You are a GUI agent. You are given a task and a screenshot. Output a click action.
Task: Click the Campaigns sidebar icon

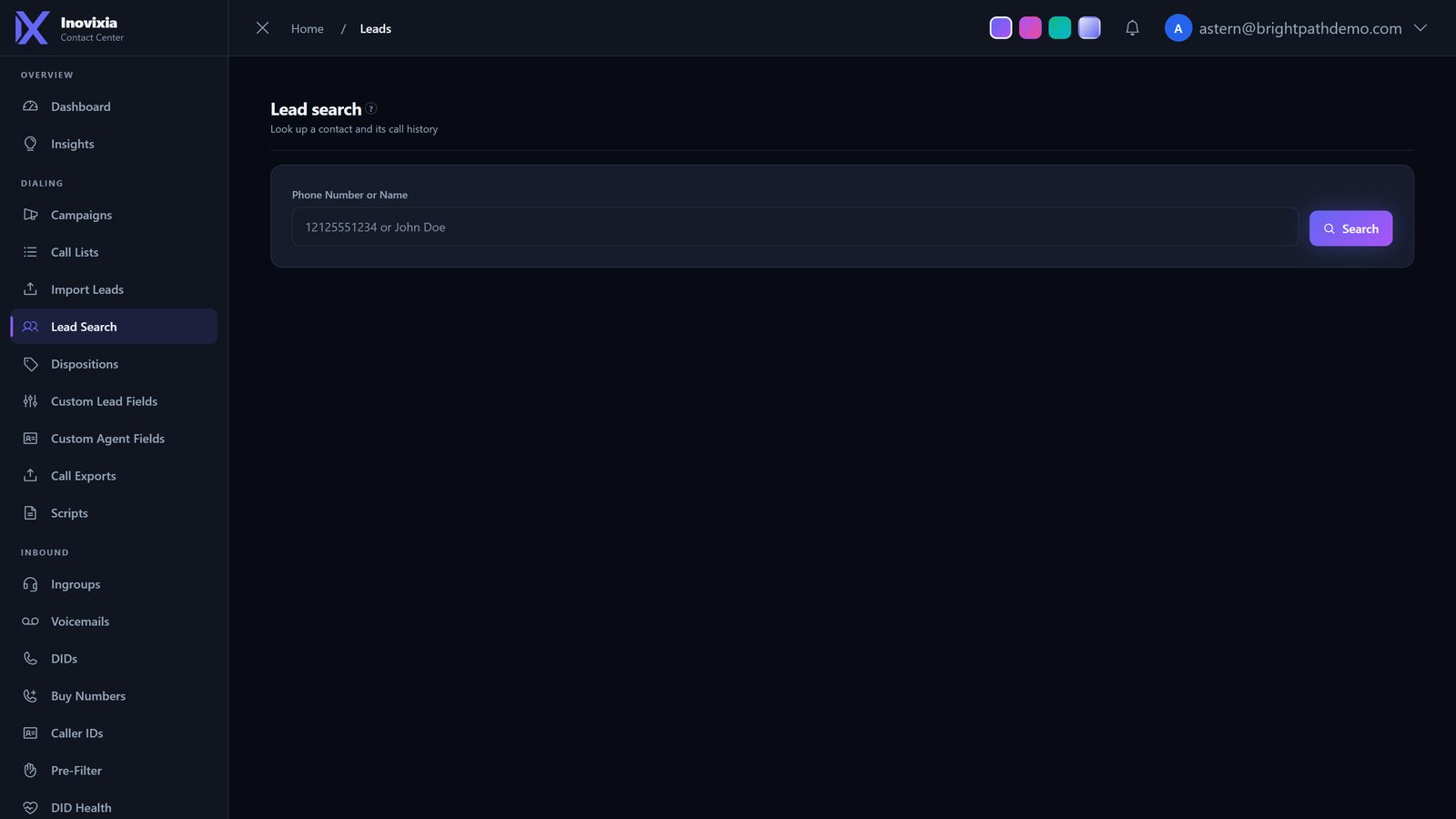point(30,215)
